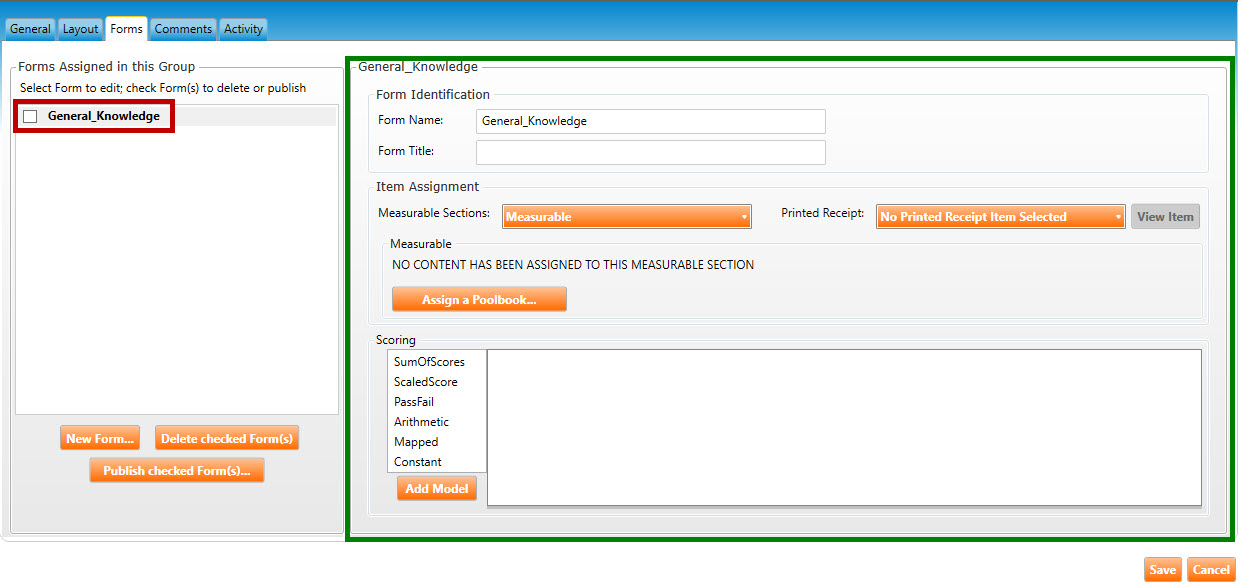Select SumOfScores scoring model
1244x587 pixels.
429,362
